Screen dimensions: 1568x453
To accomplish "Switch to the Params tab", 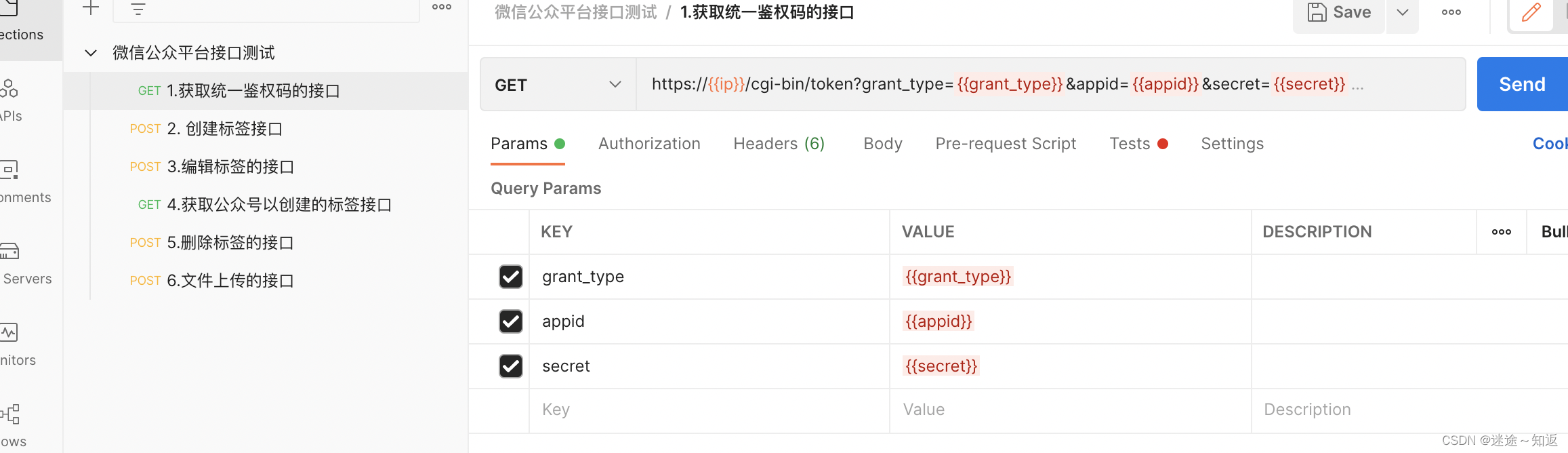I will [527, 144].
